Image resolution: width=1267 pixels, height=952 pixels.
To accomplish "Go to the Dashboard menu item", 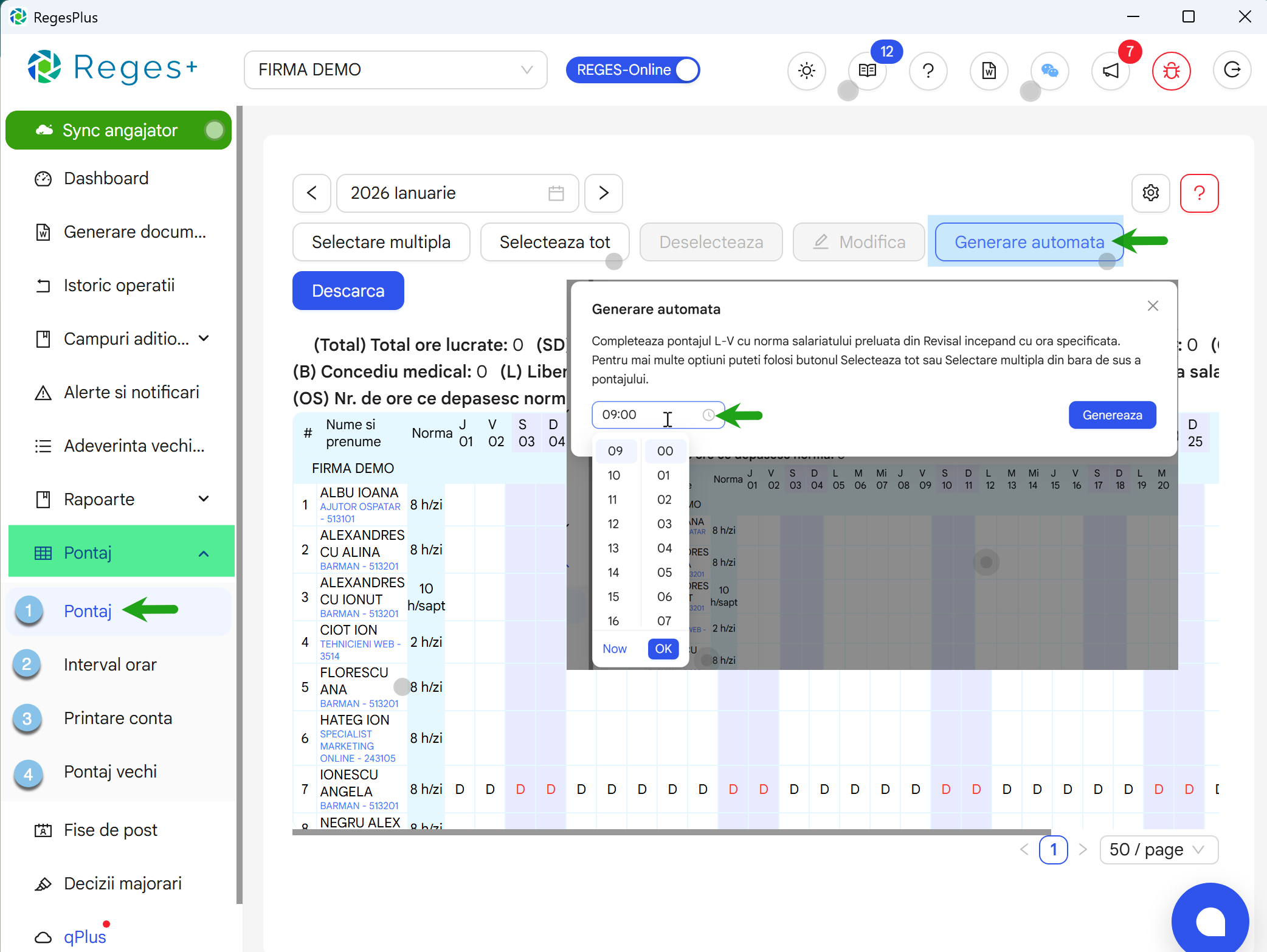I will (x=106, y=178).
